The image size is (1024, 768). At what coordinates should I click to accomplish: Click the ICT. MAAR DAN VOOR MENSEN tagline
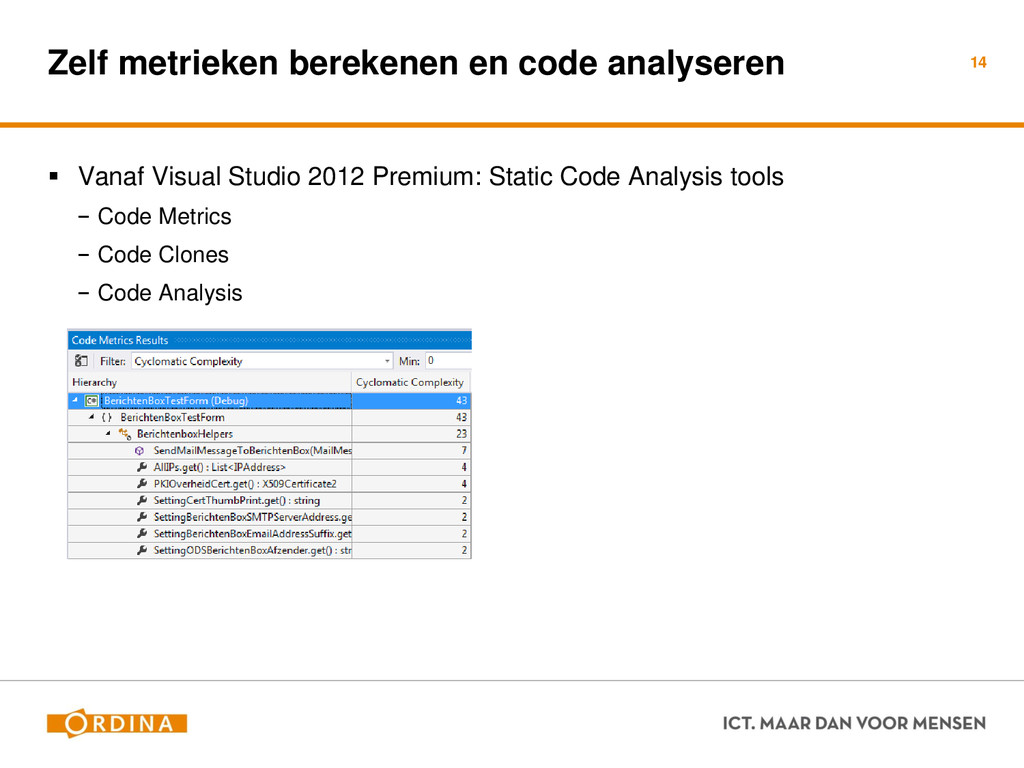[x=854, y=724]
